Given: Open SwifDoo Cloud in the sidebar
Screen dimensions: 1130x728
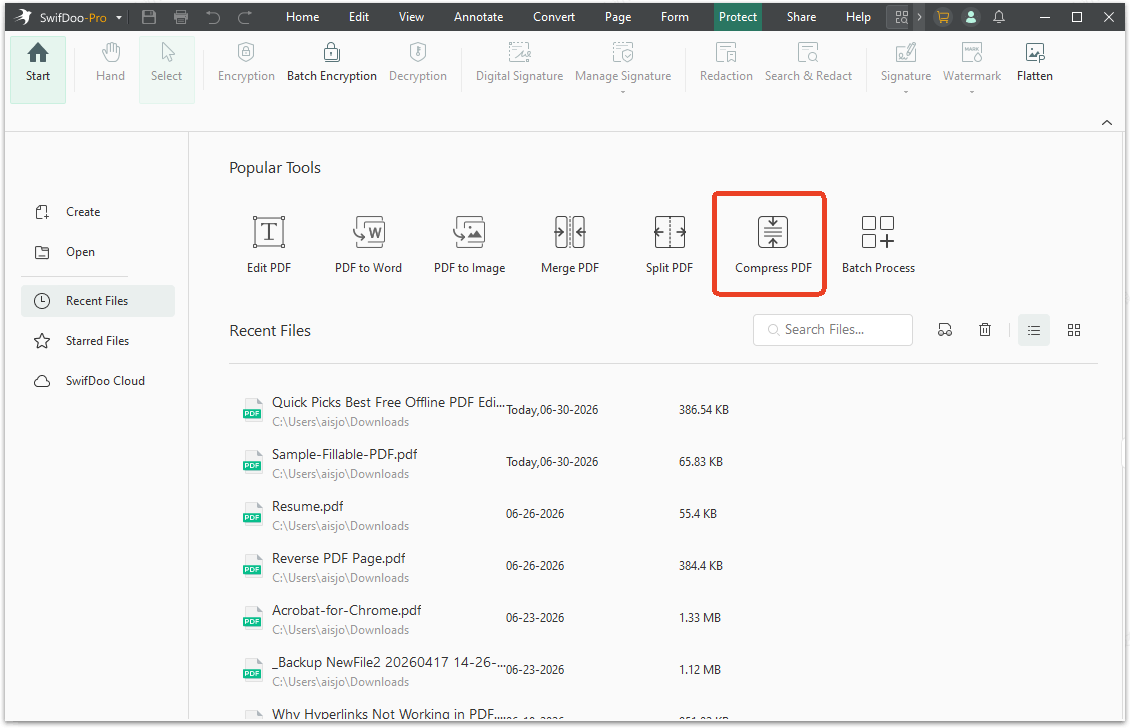Looking at the screenshot, I should (89, 381).
